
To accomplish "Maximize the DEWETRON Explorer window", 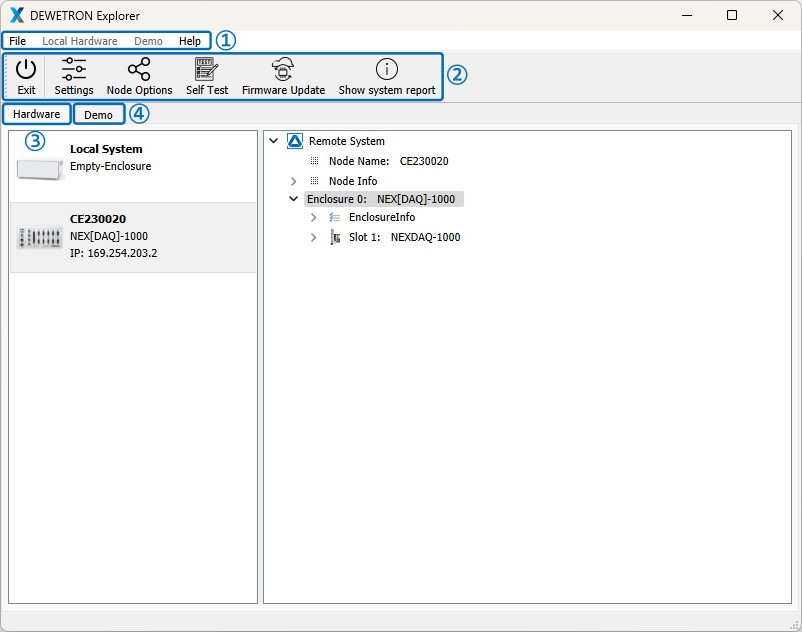I will 732,15.
